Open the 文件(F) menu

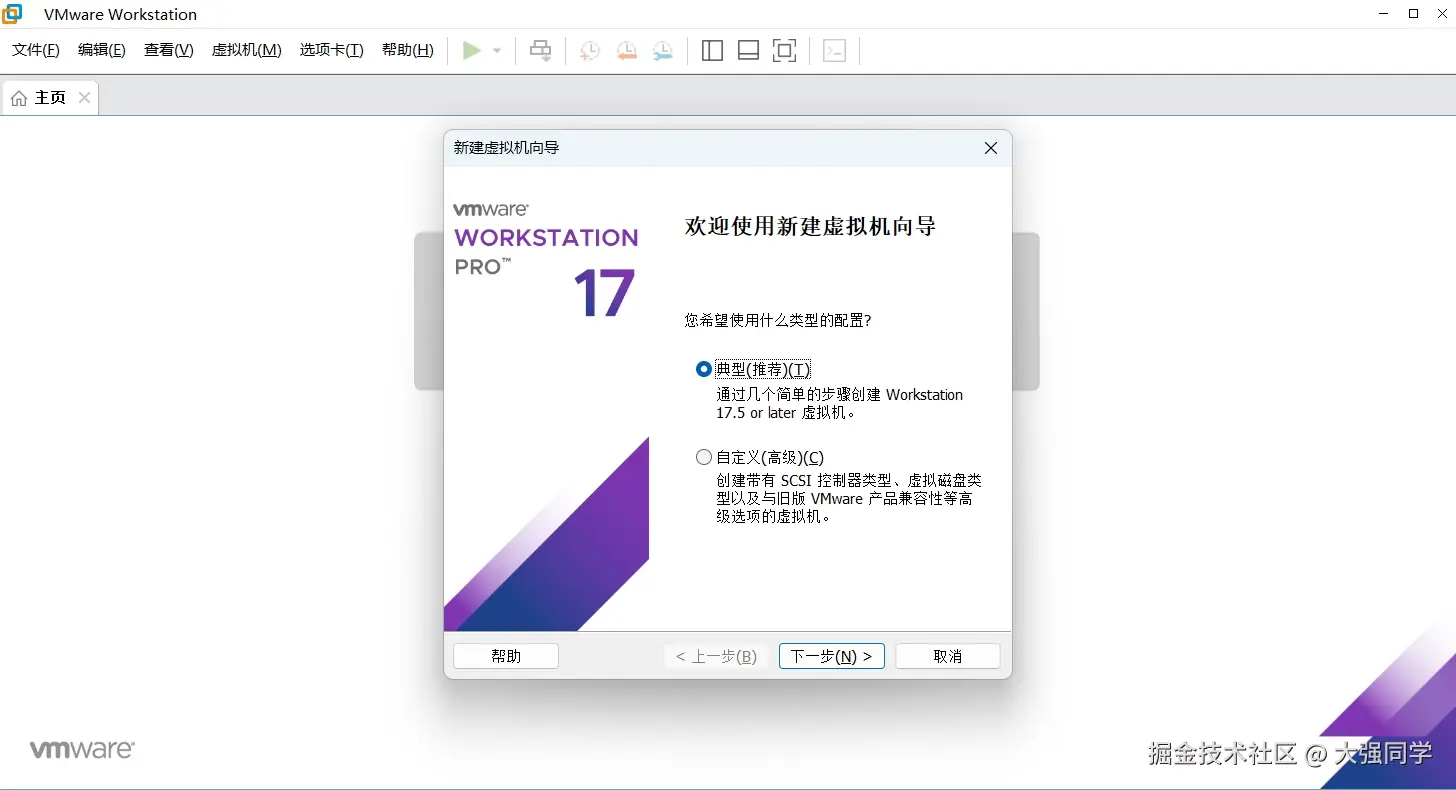coord(36,50)
